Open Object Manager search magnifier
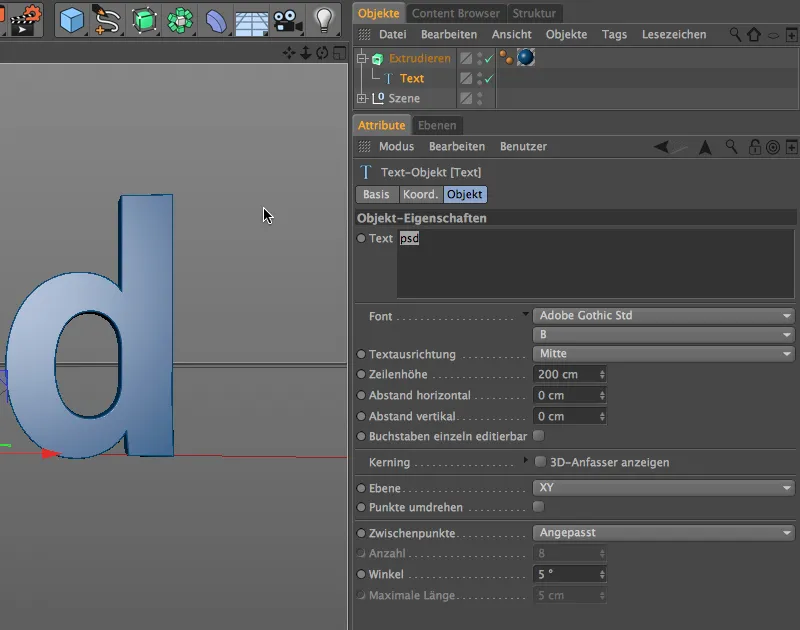This screenshot has height=630, width=800. (x=735, y=35)
